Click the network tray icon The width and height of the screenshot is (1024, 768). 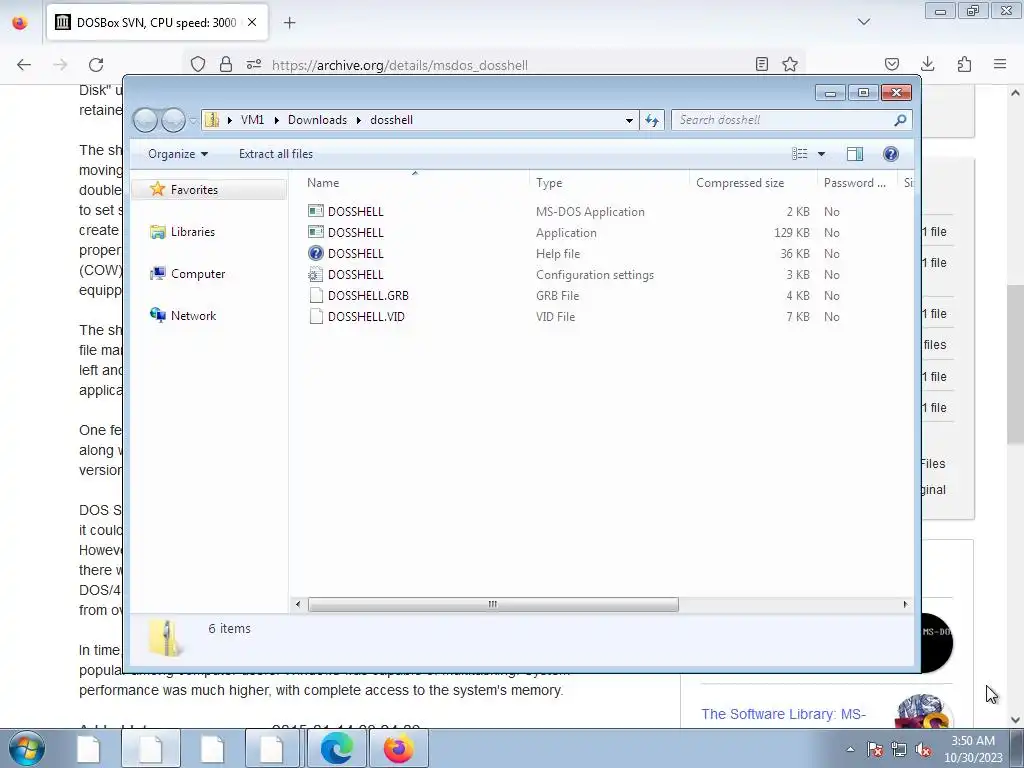click(899, 749)
